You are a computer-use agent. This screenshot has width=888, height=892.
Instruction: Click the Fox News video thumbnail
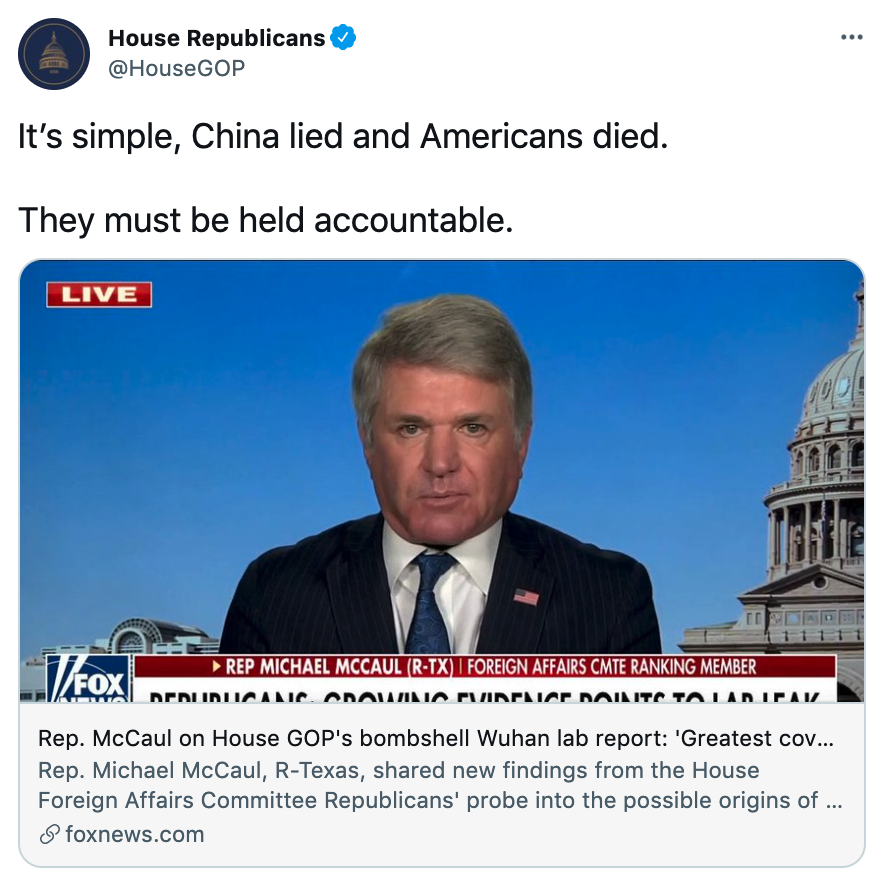point(442,481)
